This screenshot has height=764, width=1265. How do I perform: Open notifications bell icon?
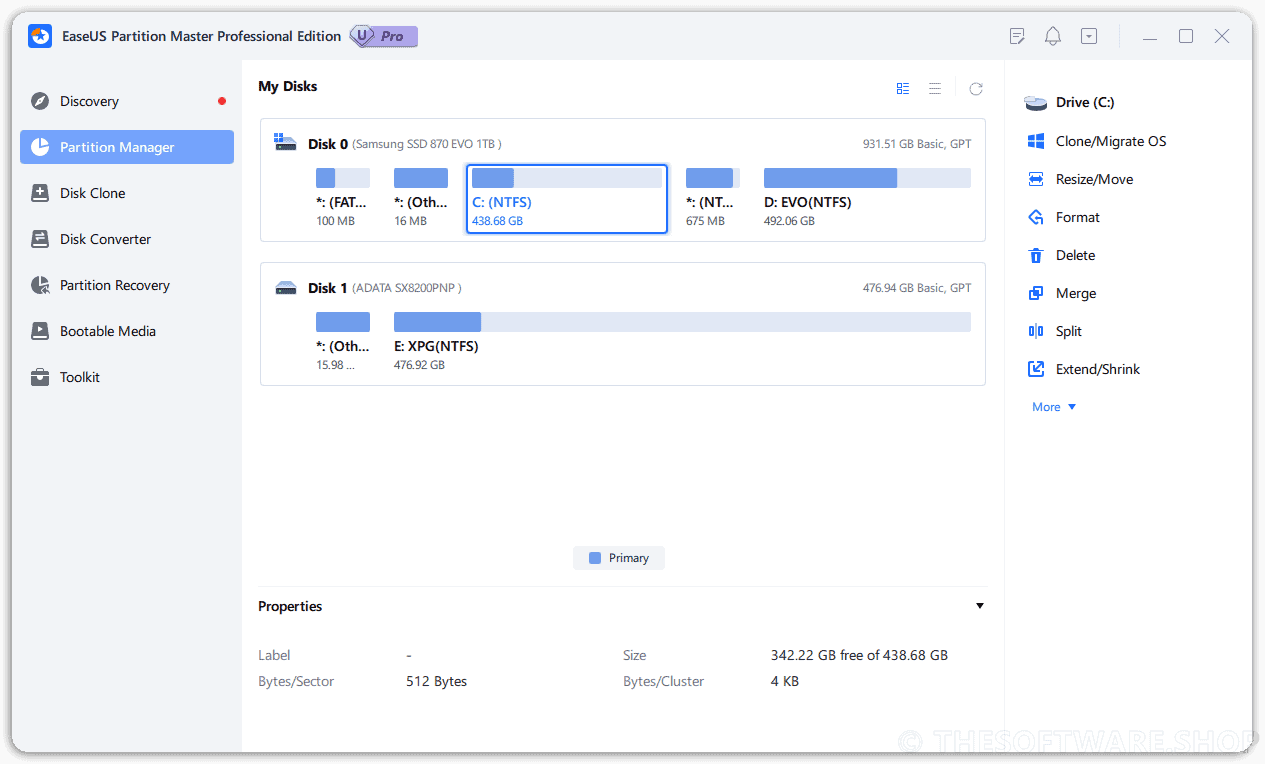click(1053, 36)
